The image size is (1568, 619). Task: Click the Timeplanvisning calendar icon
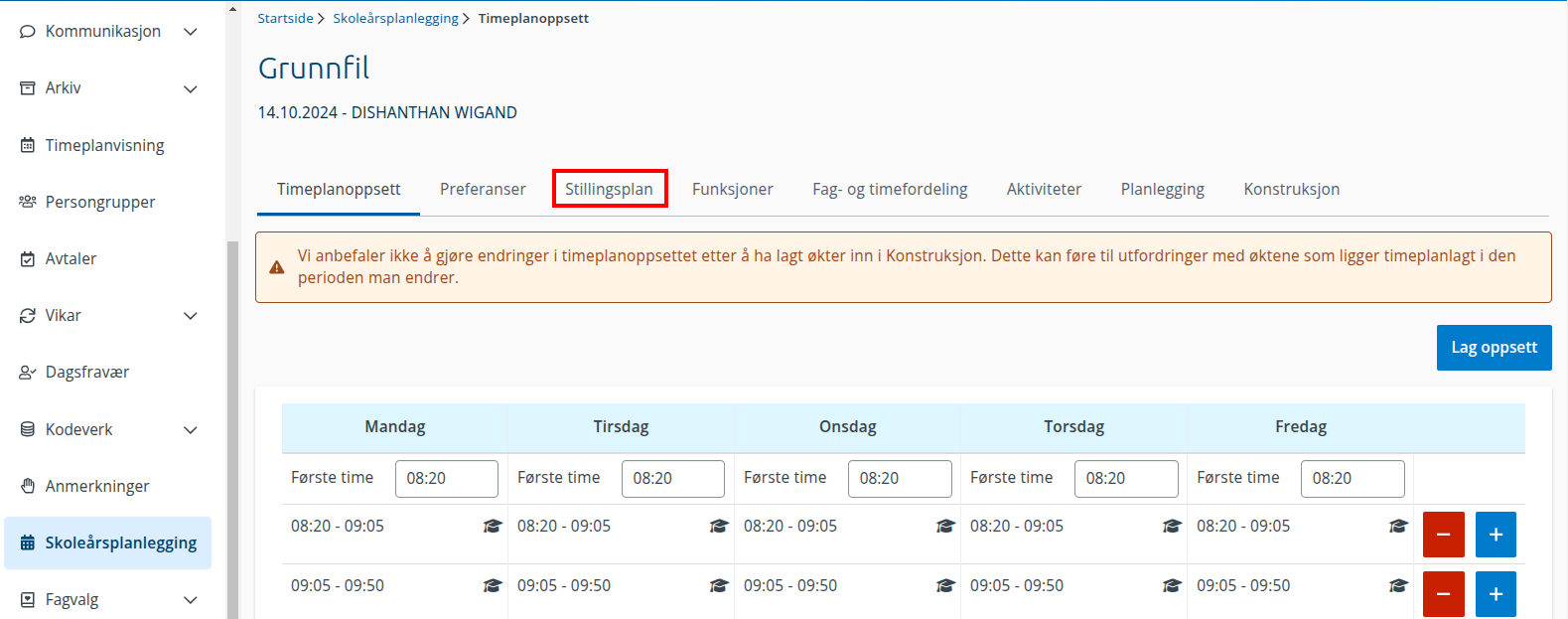coord(28,145)
